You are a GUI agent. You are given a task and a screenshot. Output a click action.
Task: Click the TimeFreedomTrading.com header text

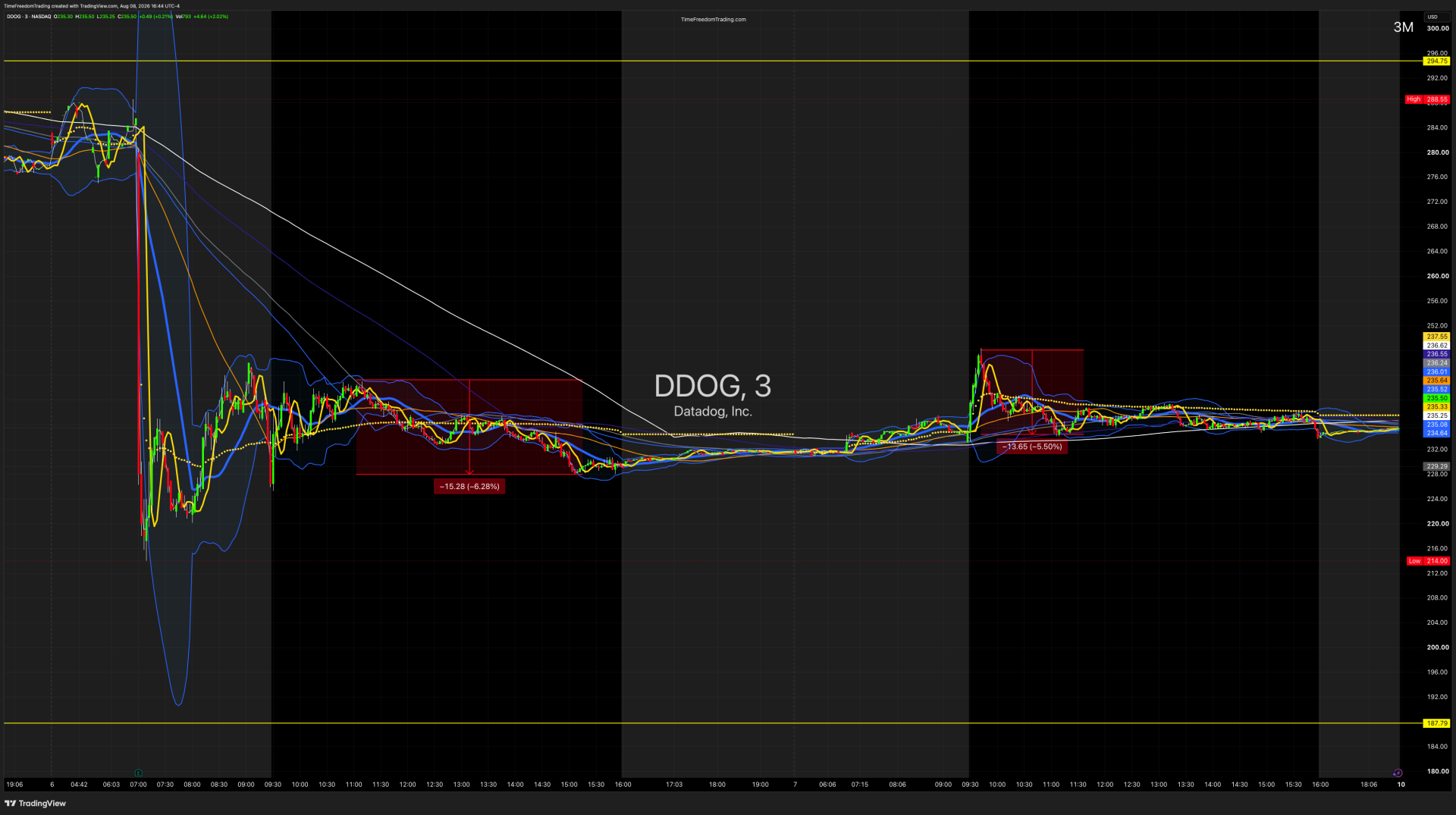[x=713, y=20]
